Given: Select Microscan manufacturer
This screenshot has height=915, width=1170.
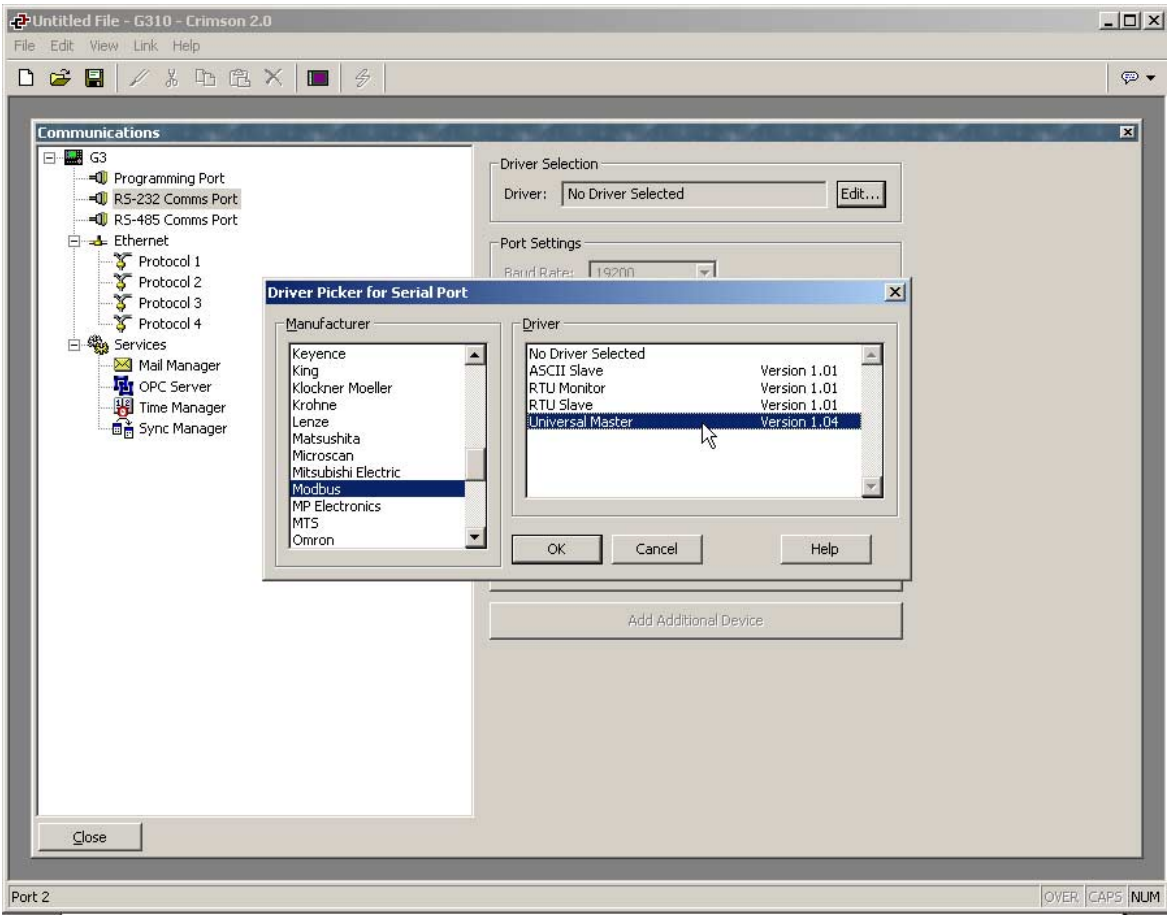Looking at the screenshot, I should (x=378, y=456).
